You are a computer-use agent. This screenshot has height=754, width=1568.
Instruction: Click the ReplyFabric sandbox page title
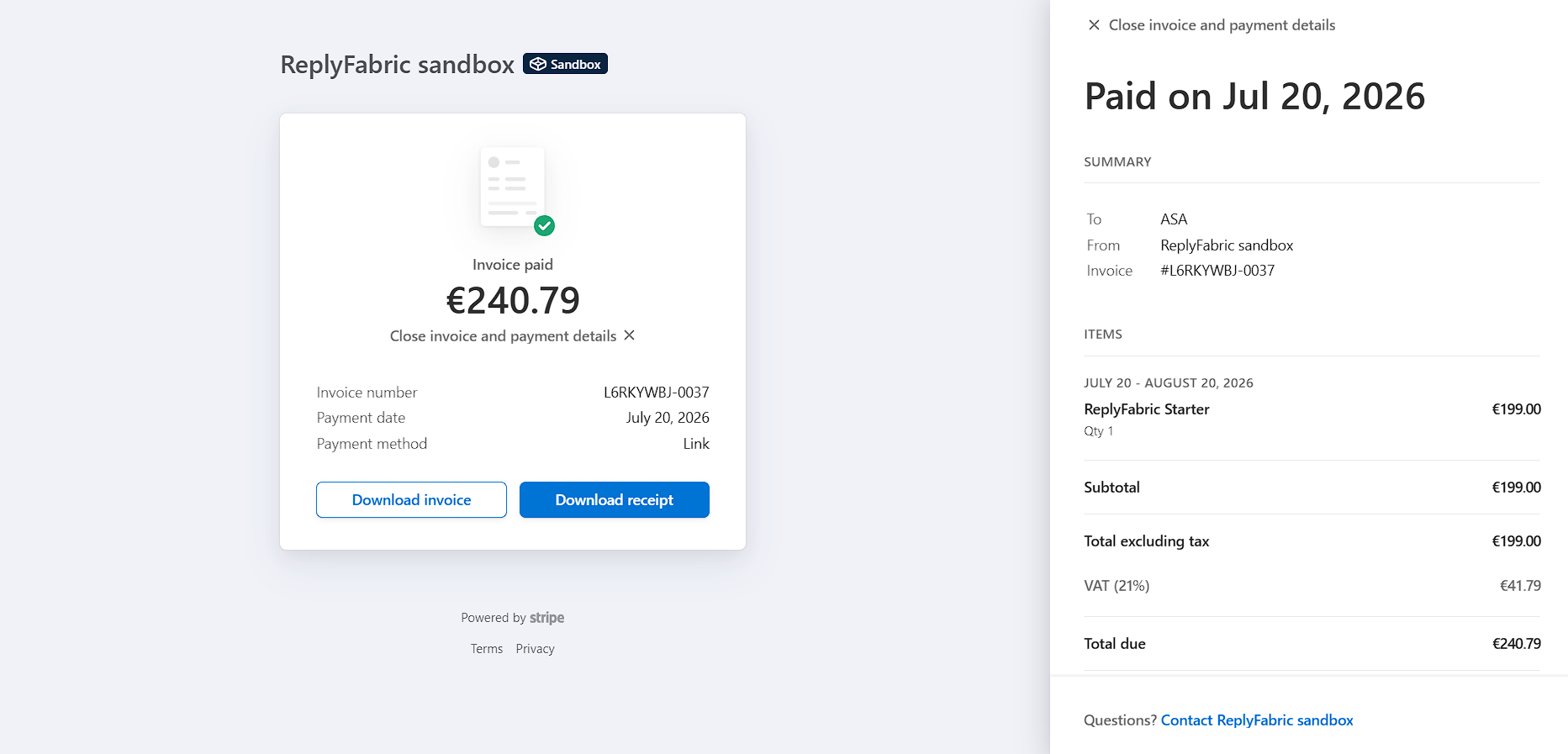[397, 65]
